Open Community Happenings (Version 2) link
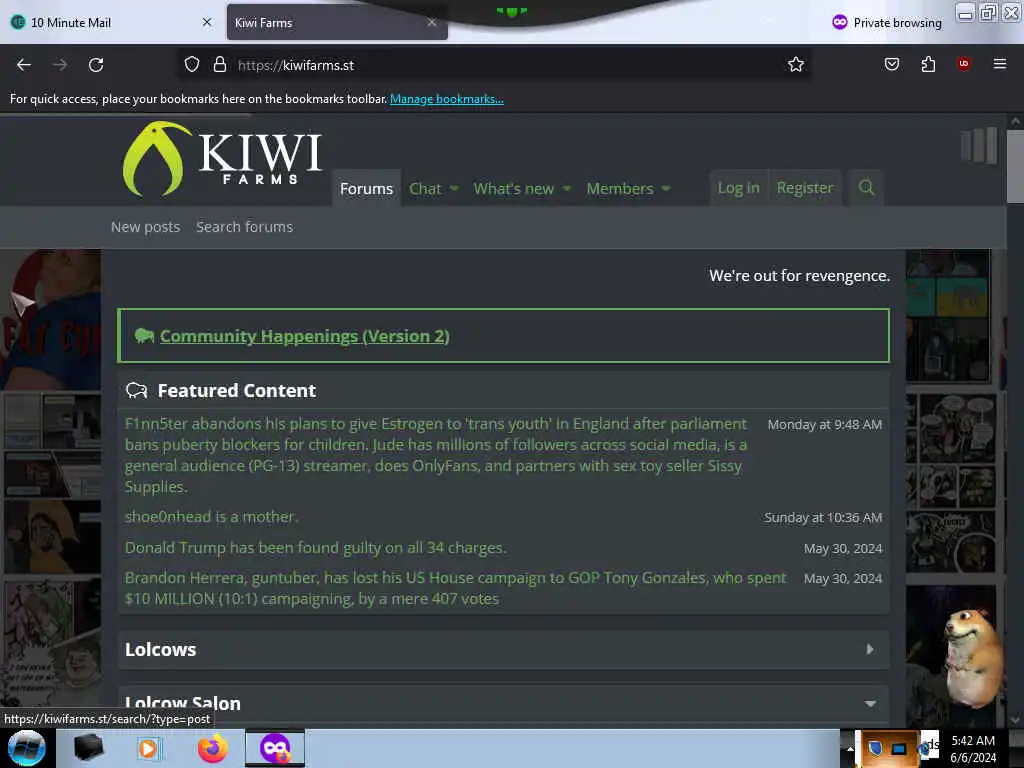The image size is (1024, 768). (x=304, y=336)
